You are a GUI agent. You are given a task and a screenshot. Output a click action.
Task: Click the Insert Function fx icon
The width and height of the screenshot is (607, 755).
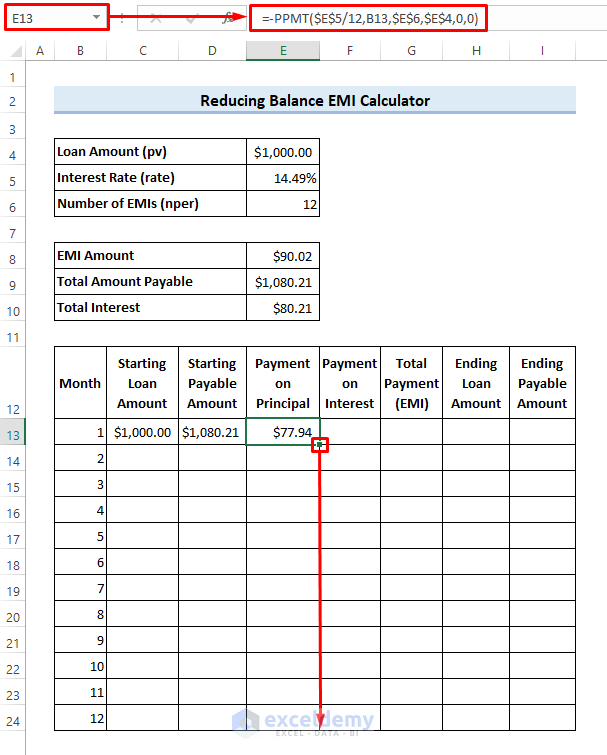point(227,18)
